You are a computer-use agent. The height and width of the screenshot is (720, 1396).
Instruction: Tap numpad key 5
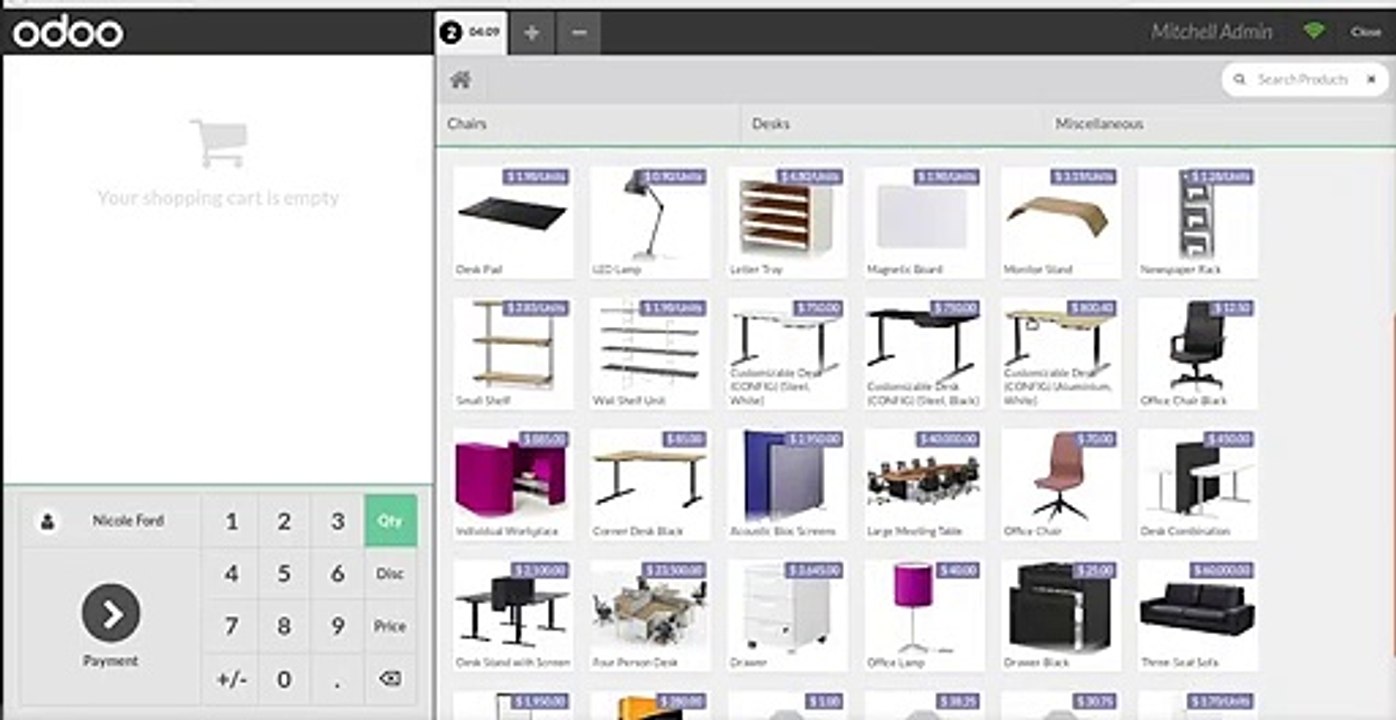click(x=284, y=574)
